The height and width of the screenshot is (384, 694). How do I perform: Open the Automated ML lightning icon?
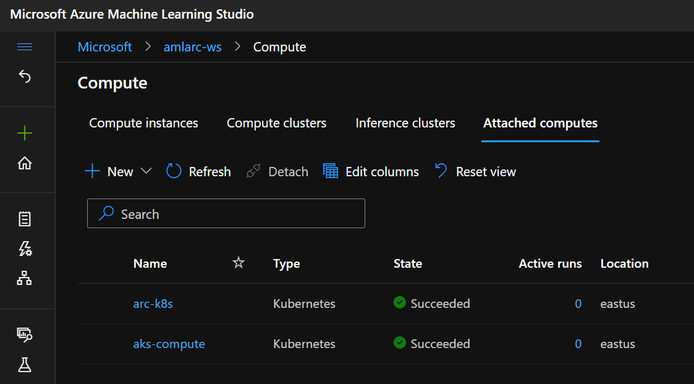24,249
